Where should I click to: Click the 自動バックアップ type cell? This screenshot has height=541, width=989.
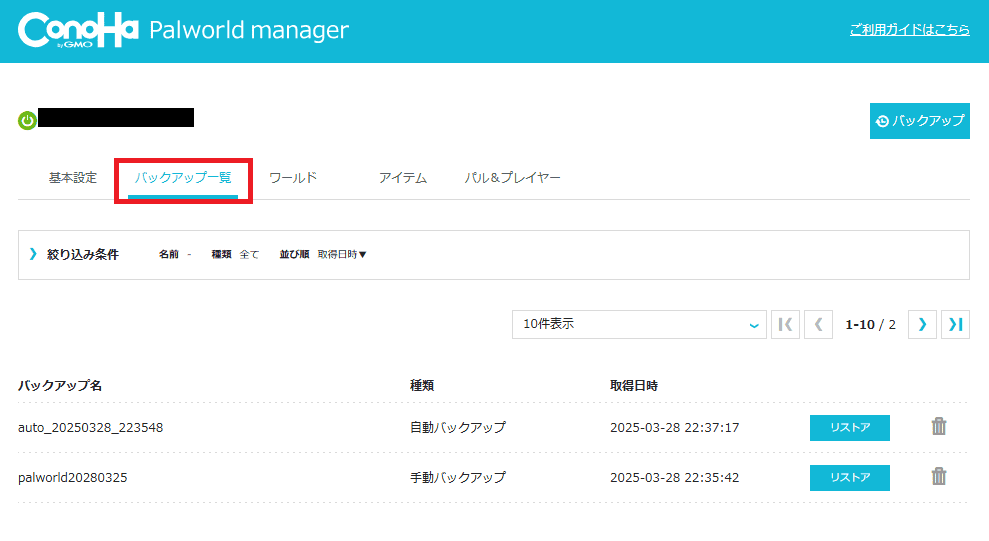tap(458, 428)
